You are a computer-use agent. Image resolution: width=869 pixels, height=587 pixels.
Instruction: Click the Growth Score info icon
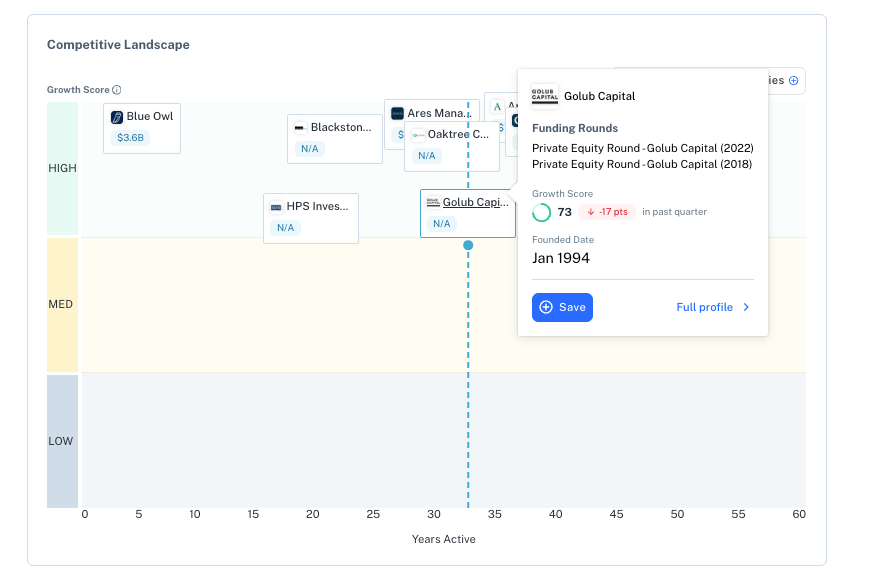(x=116, y=90)
